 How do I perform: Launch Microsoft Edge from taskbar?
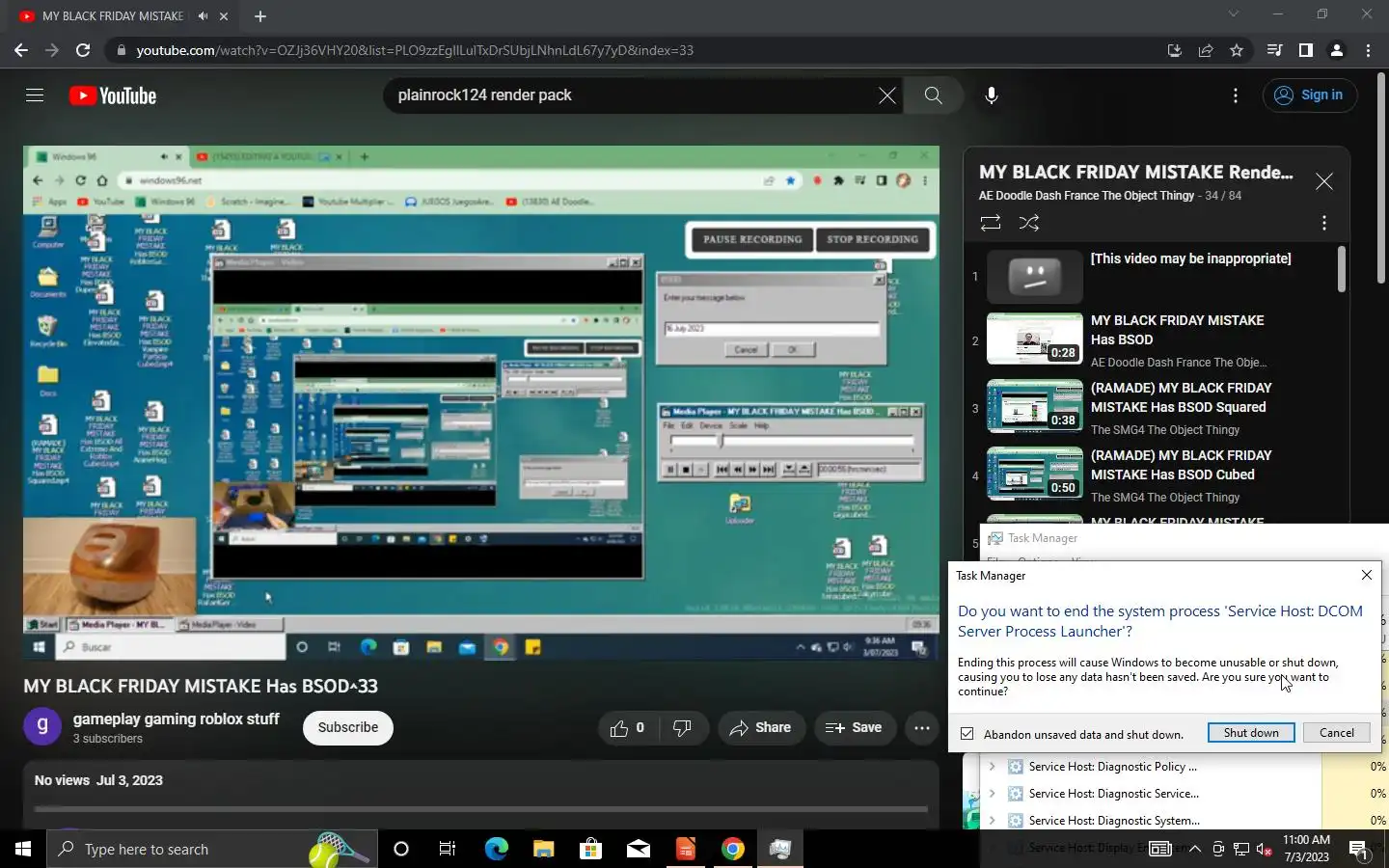496,849
